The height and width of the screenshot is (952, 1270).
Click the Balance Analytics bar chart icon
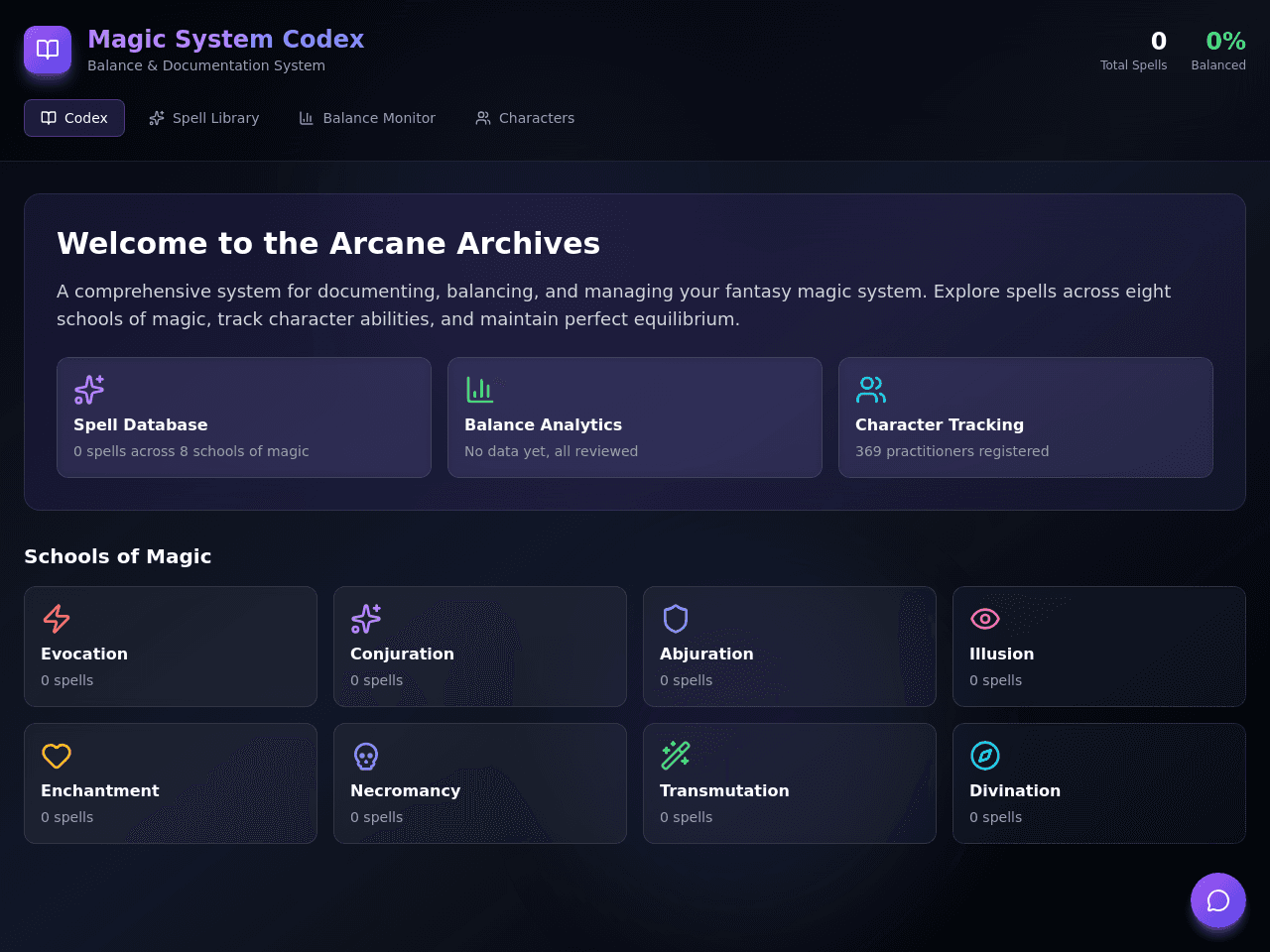[x=480, y=390]
